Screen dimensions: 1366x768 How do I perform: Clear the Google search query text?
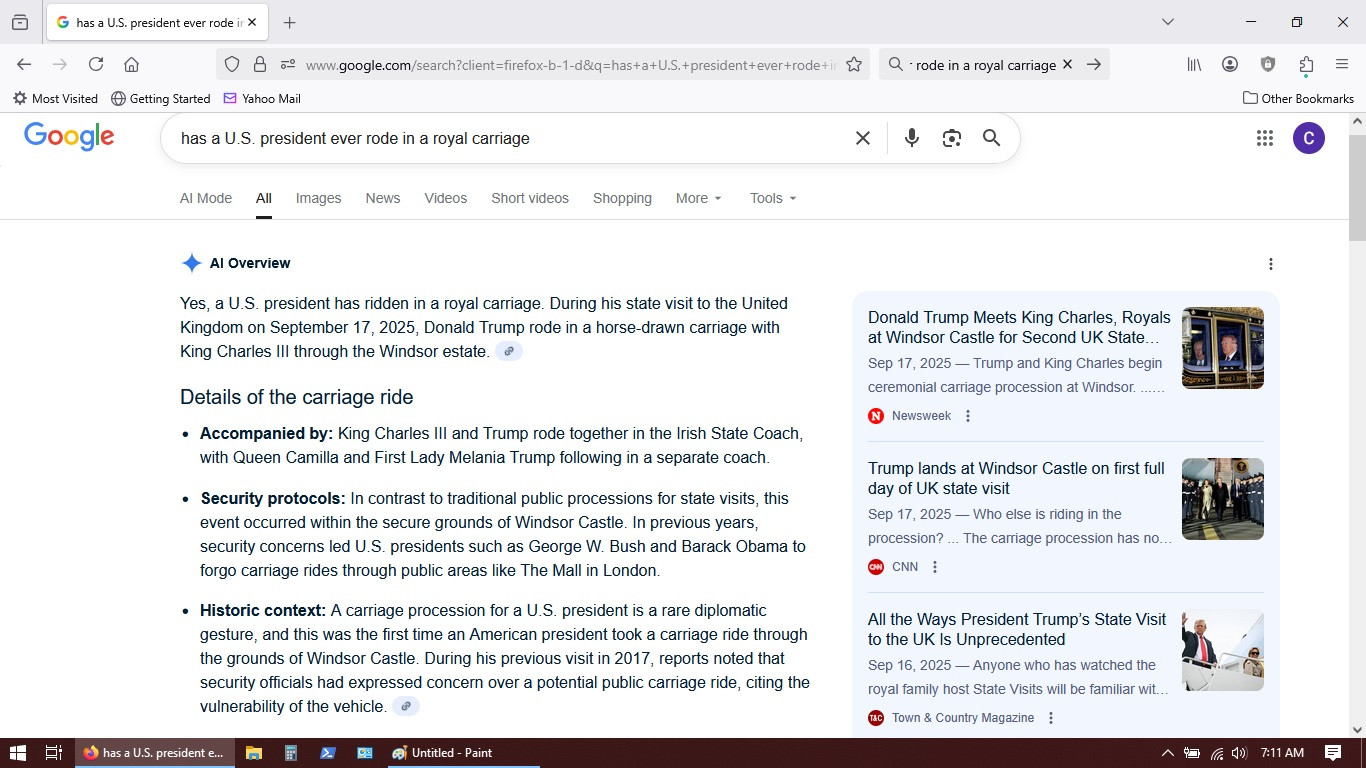(862, 138)
